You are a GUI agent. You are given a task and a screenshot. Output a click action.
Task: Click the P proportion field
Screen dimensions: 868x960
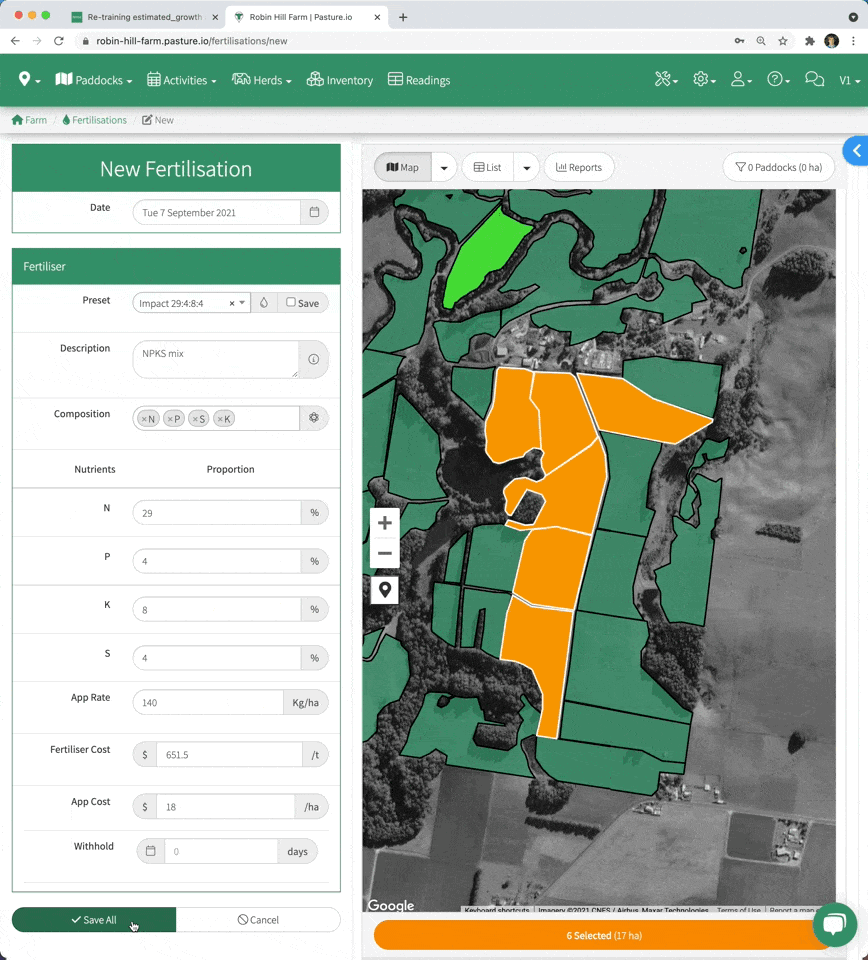pyautogui.click(x=217, y=561)
